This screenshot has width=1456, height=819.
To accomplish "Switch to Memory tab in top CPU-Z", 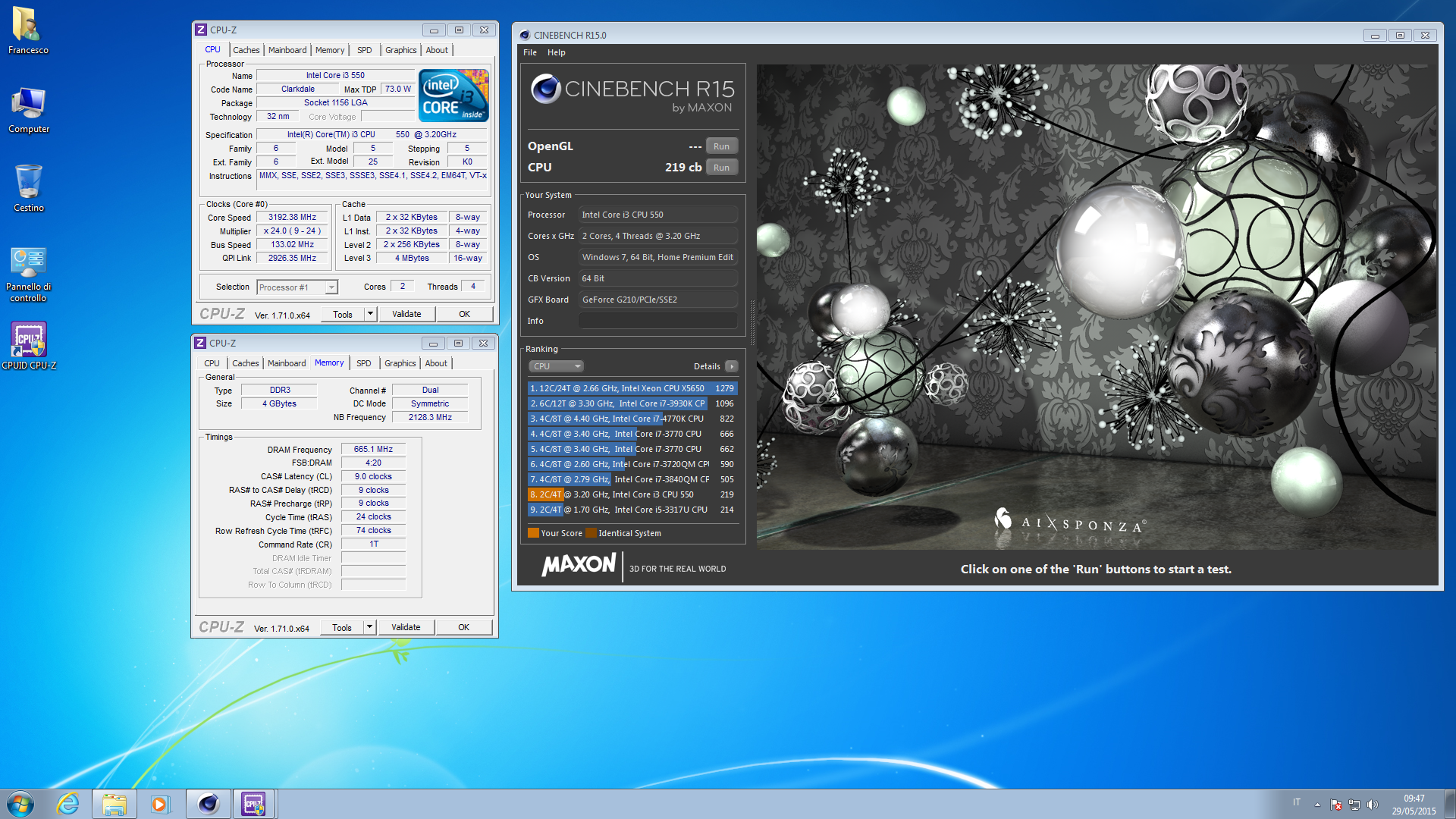I will click(330, 50).
